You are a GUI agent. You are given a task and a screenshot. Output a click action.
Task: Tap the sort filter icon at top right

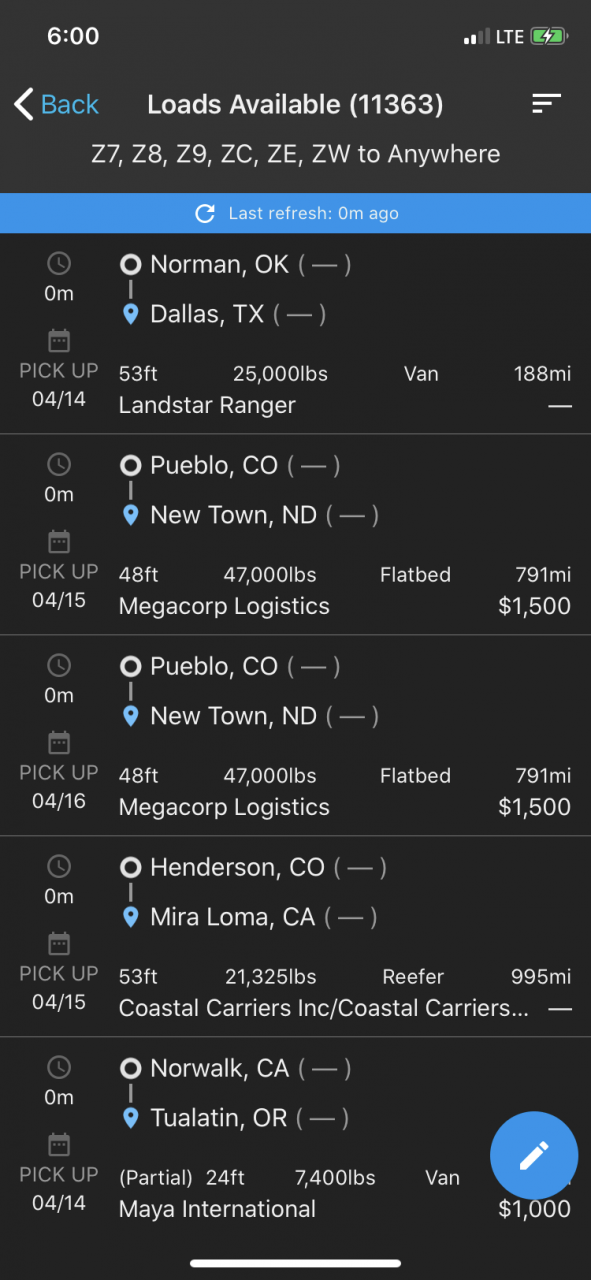(546, 103)
